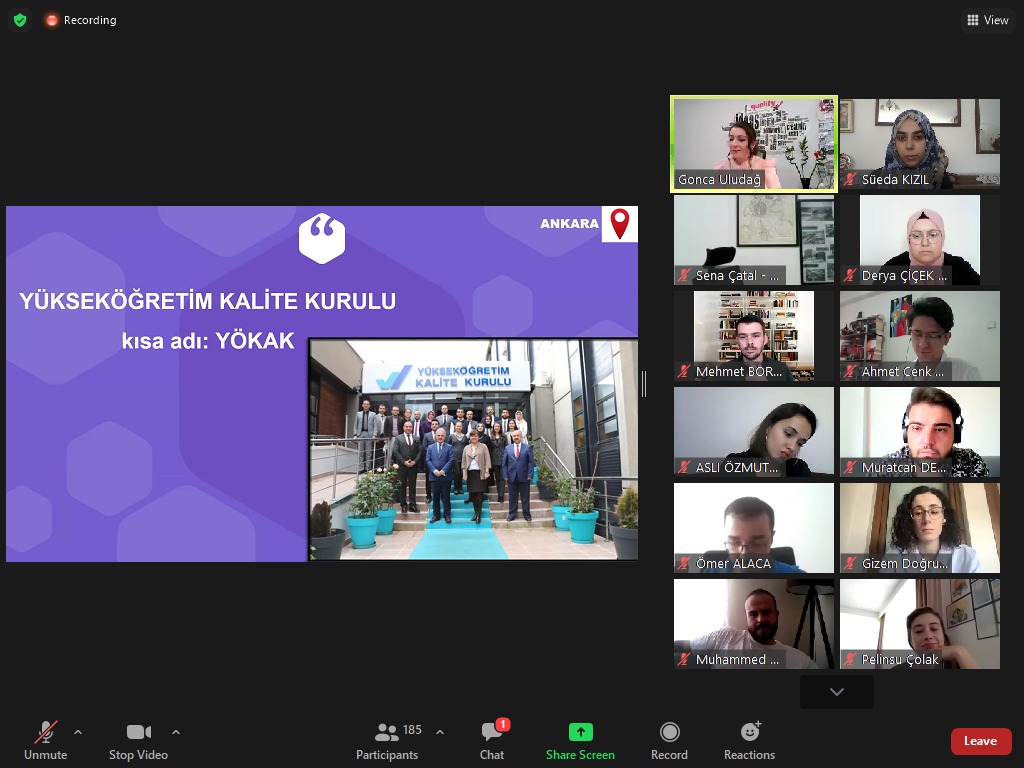Click the green Share Screen button
The width and height of the screenshot is (1024, 768).
click(x=580, y=741)
